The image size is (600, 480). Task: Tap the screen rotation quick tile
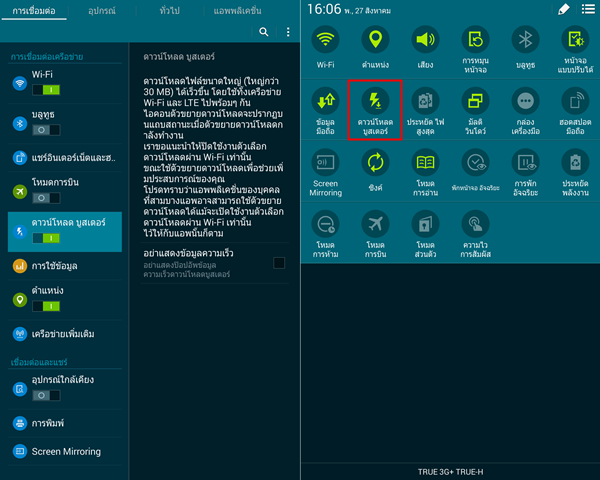point(475,46)
